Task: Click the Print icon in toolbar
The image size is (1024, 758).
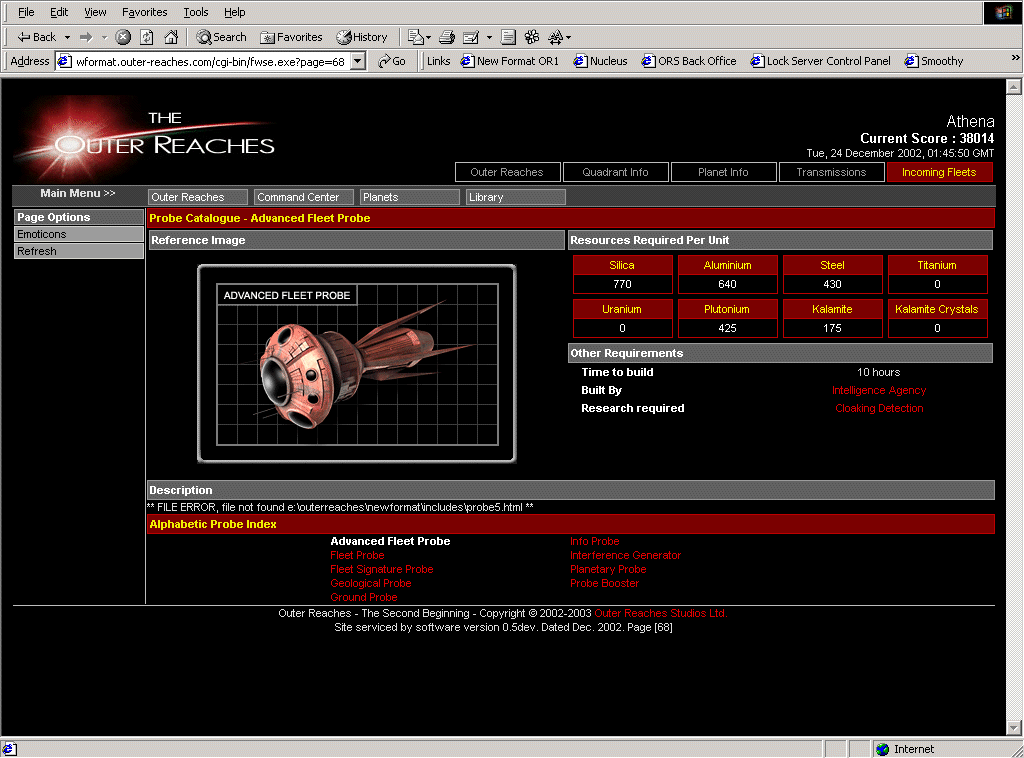Action: (x=447, y=37)
